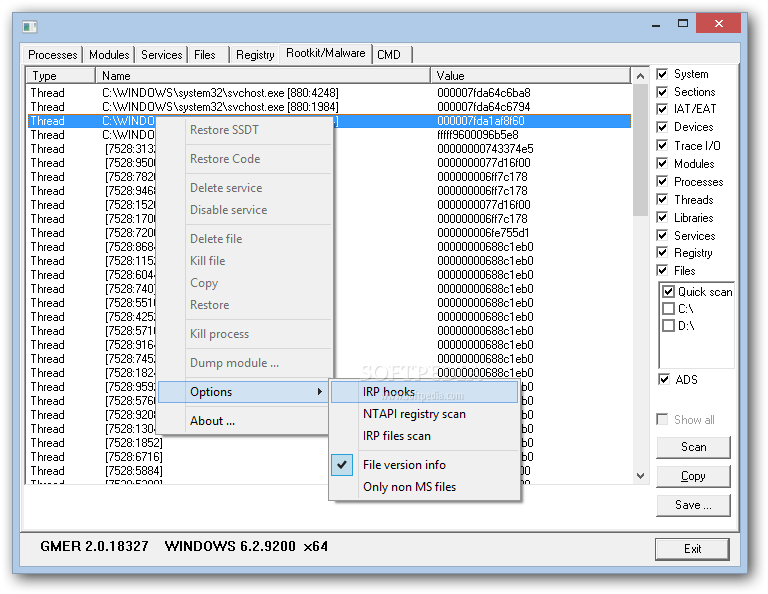The image size is (768, 594).
Task: Select thread row [7528:5884]
Action: click(133, 471)
